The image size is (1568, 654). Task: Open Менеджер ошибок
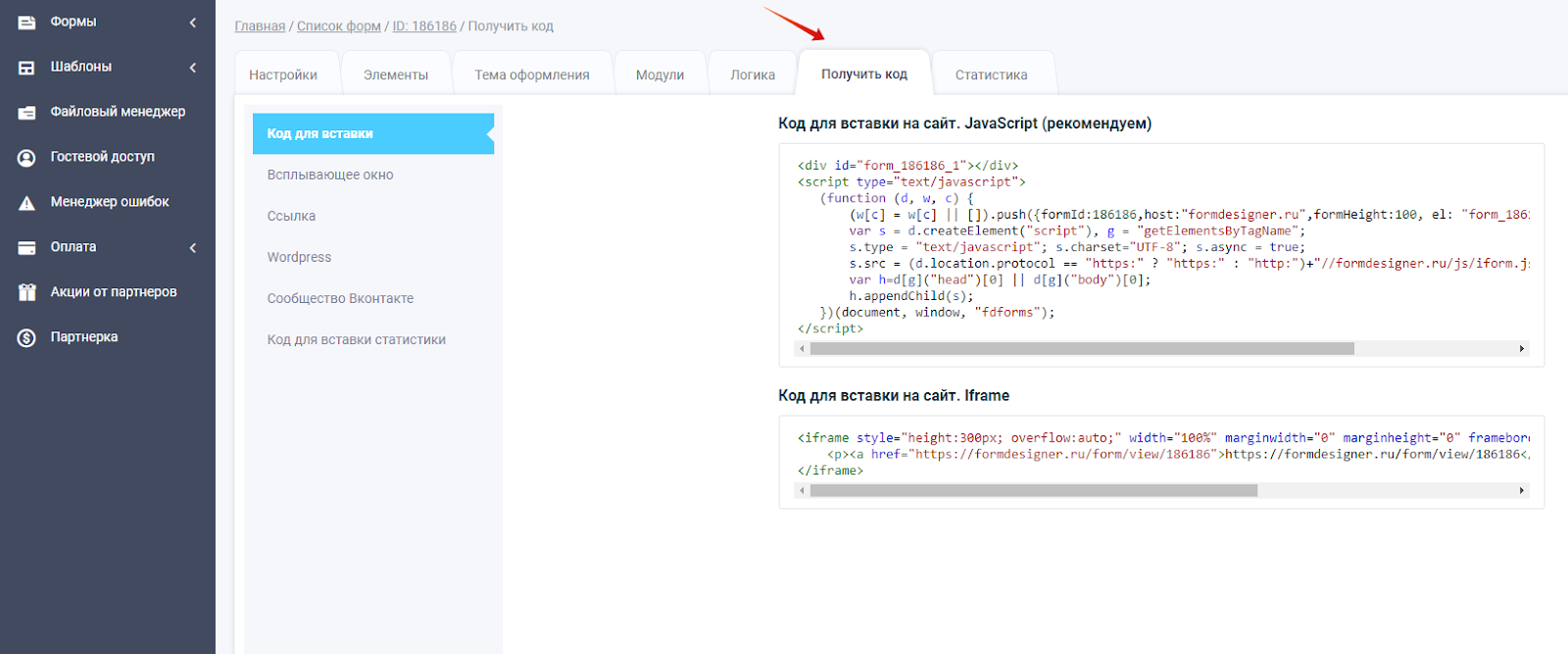(108, 202)
